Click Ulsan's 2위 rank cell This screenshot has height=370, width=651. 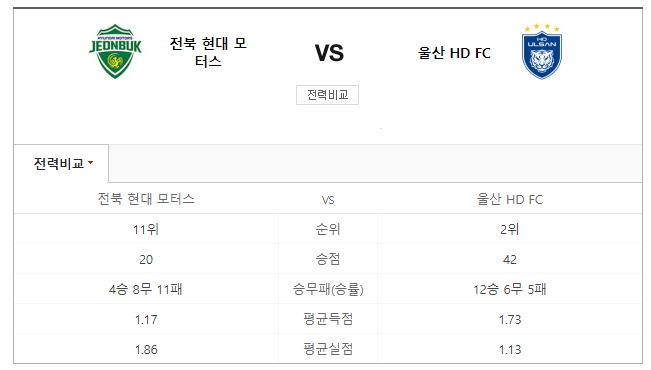509,229
